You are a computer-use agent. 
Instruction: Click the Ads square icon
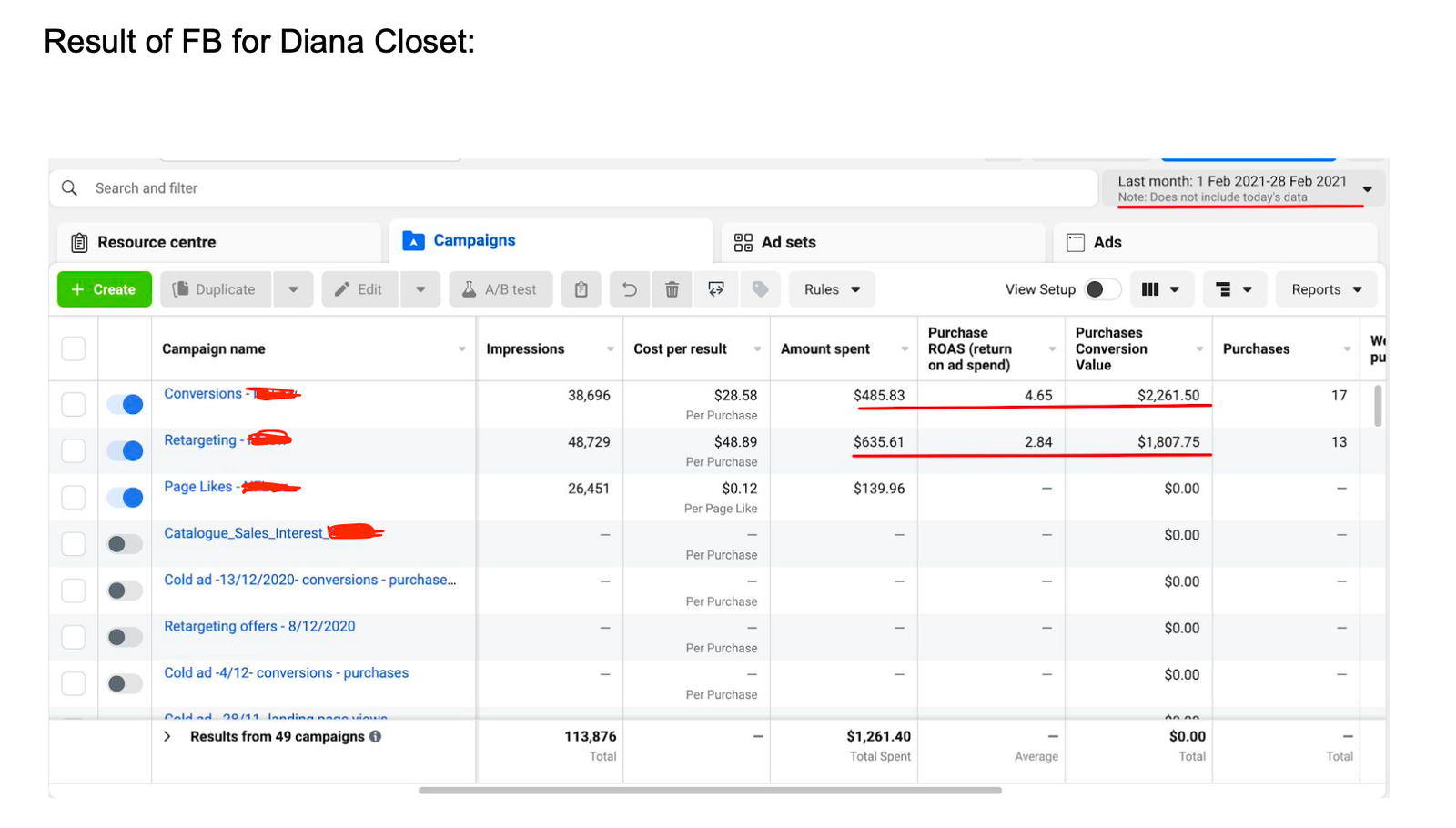pos(1076,242)
